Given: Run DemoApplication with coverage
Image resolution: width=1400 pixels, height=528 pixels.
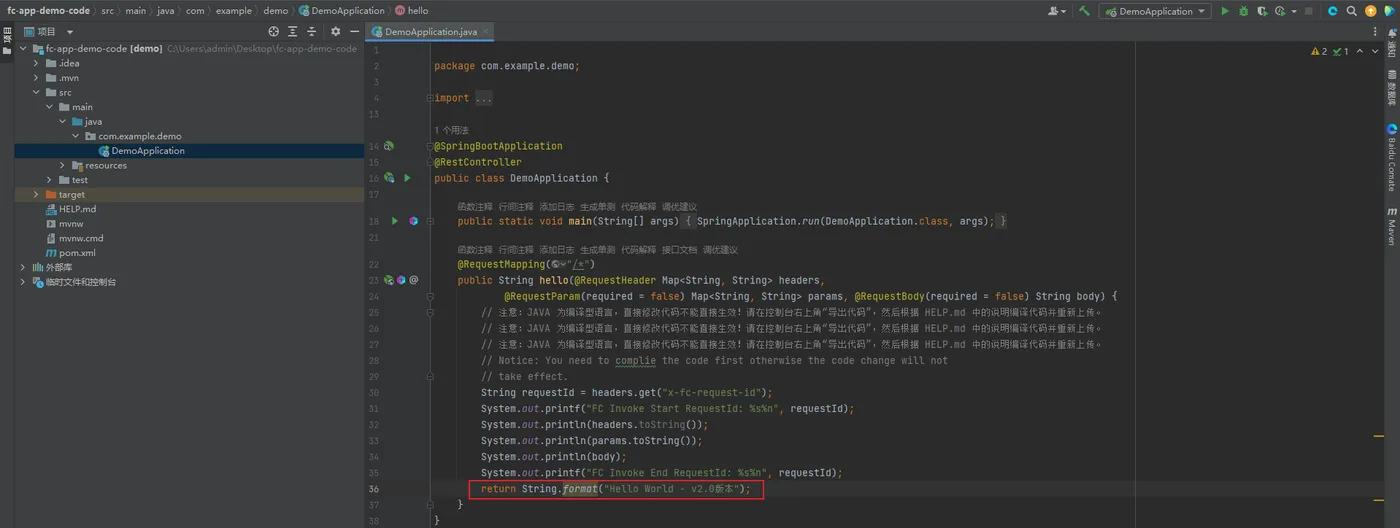Looking at the screenshot, I should pos(1262,11).
